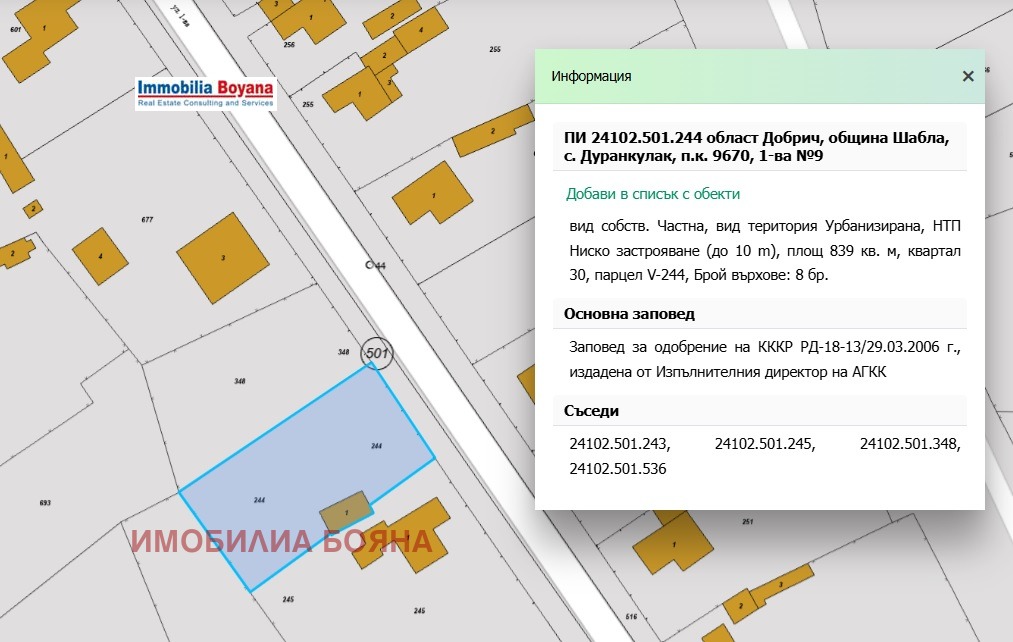1013x642 pixels.
Task: Click the circled 501 district marker
Action: (x=376, y=354)
